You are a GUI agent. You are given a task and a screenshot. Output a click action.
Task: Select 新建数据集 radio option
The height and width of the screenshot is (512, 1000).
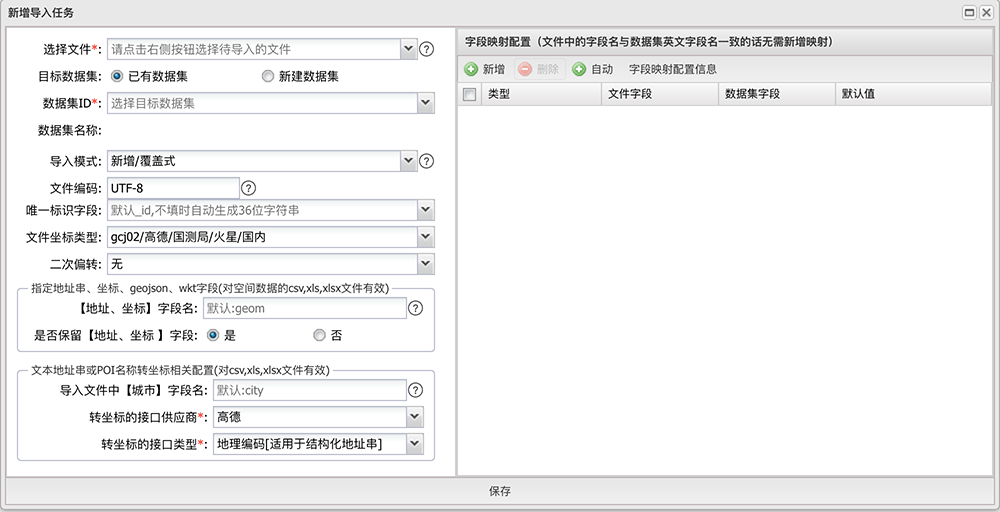coord(267,76)
